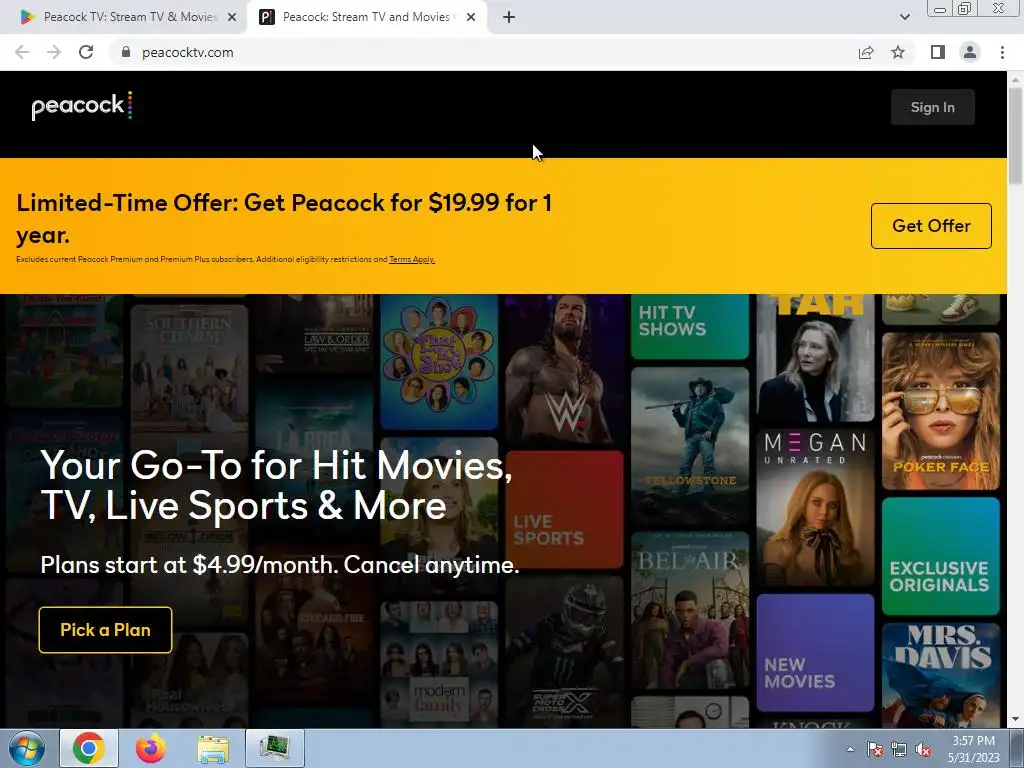Click the muted volume tray icon

point(923,750)
